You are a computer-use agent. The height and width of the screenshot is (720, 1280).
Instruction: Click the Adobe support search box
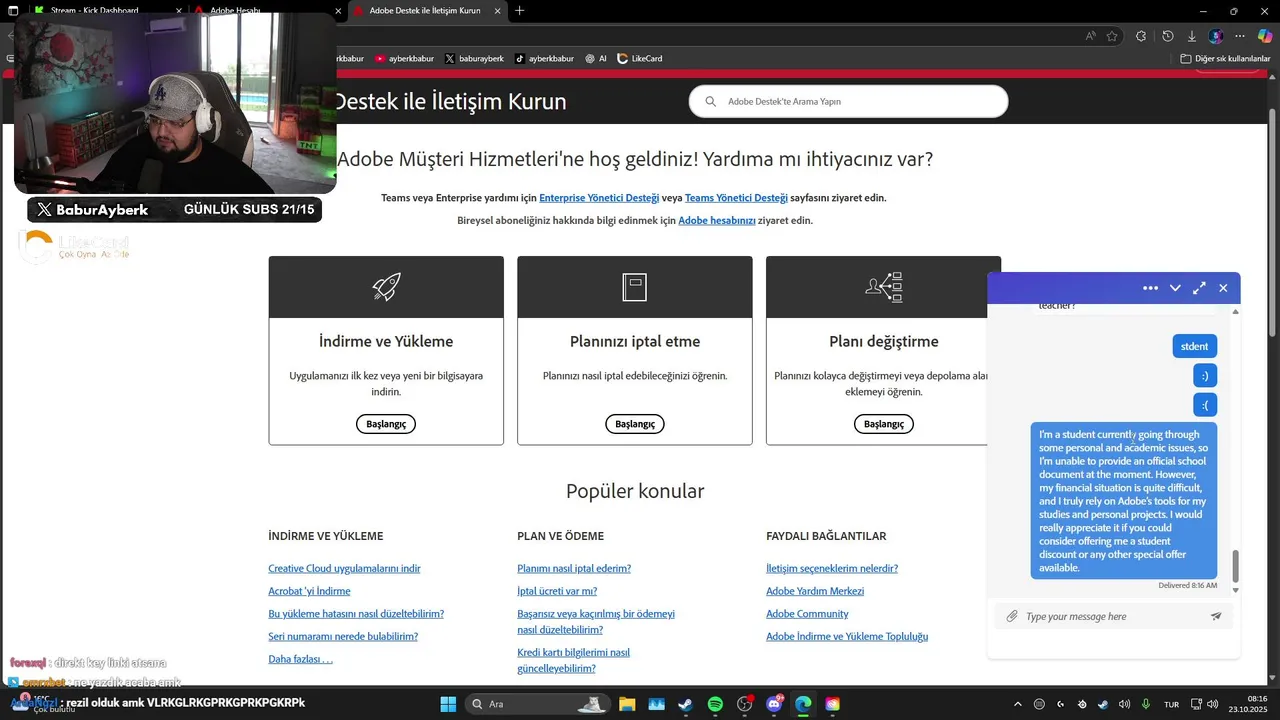click(848, 101)
